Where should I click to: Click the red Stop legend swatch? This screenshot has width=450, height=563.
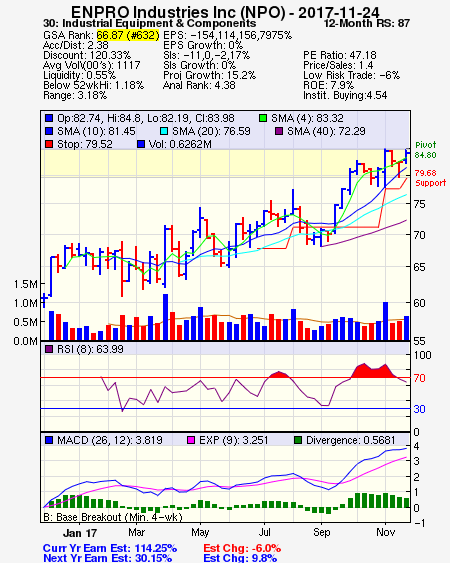[49, 144]
